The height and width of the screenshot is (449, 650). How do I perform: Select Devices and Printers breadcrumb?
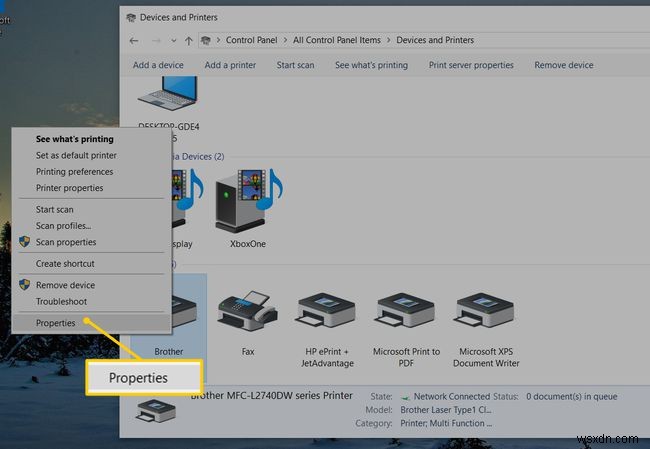click(435, 40)
